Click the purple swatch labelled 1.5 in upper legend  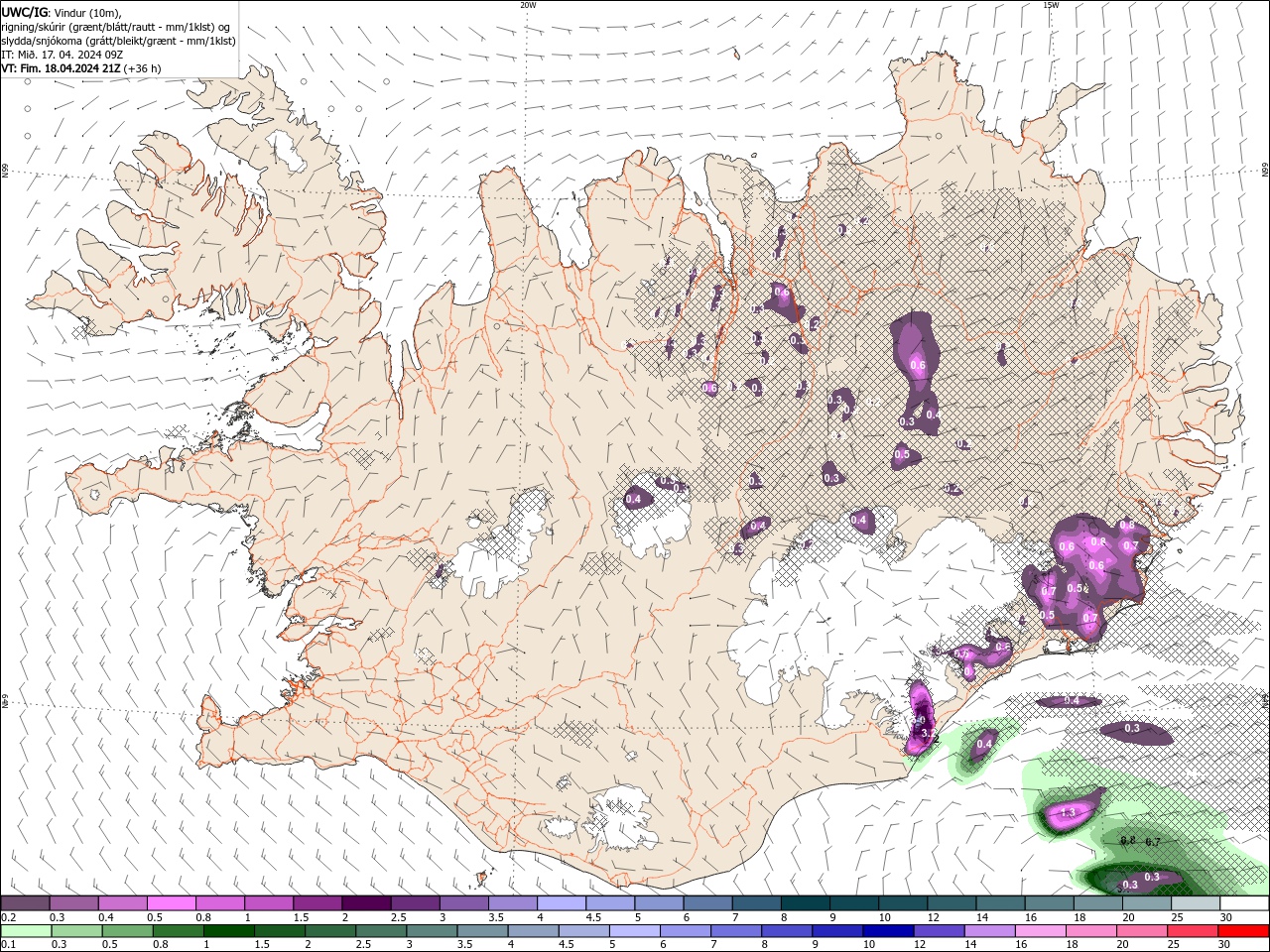tap(317, 903)
